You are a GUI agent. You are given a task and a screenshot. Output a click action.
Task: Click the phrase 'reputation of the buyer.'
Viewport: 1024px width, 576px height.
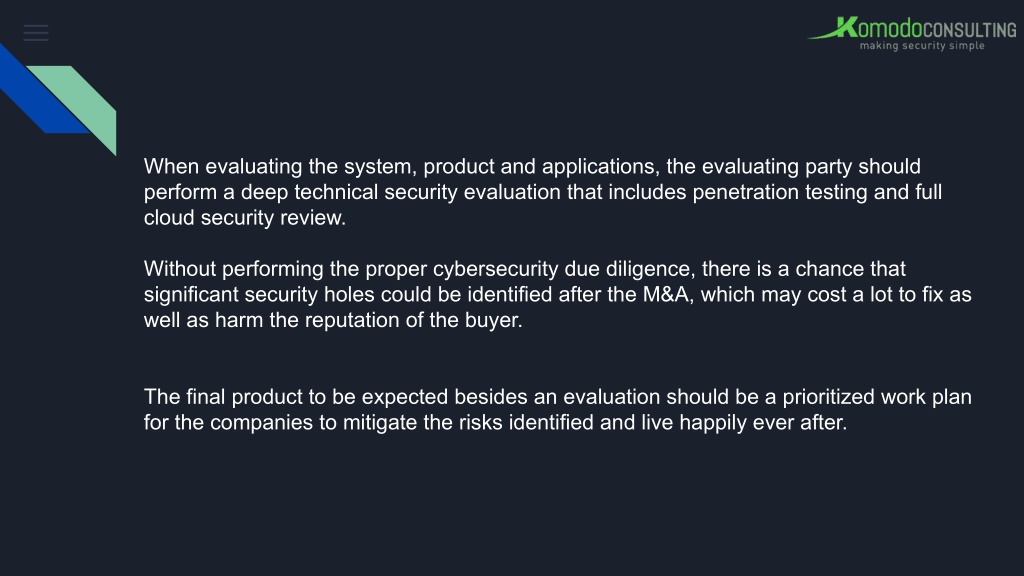(x=413, y=320)
